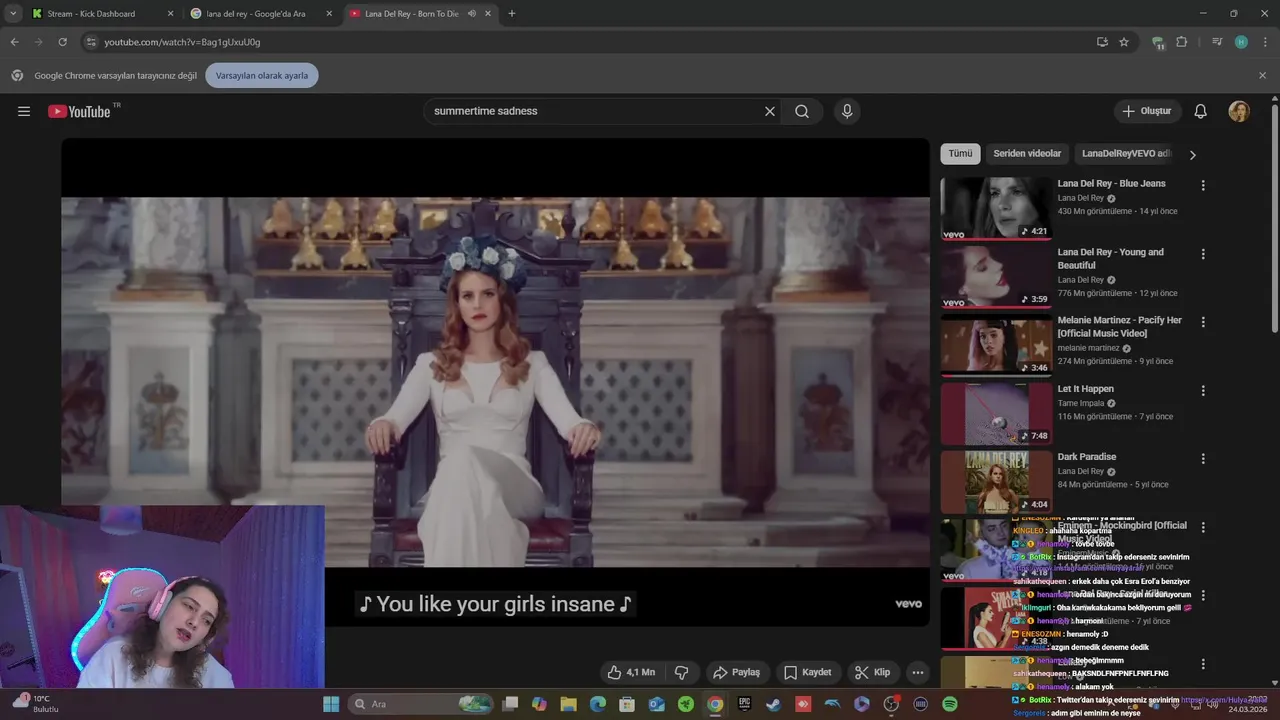Open the Oluştur create menu
The width and height of the screenshot is (1280, 720).
click(x=1147, y=111)
